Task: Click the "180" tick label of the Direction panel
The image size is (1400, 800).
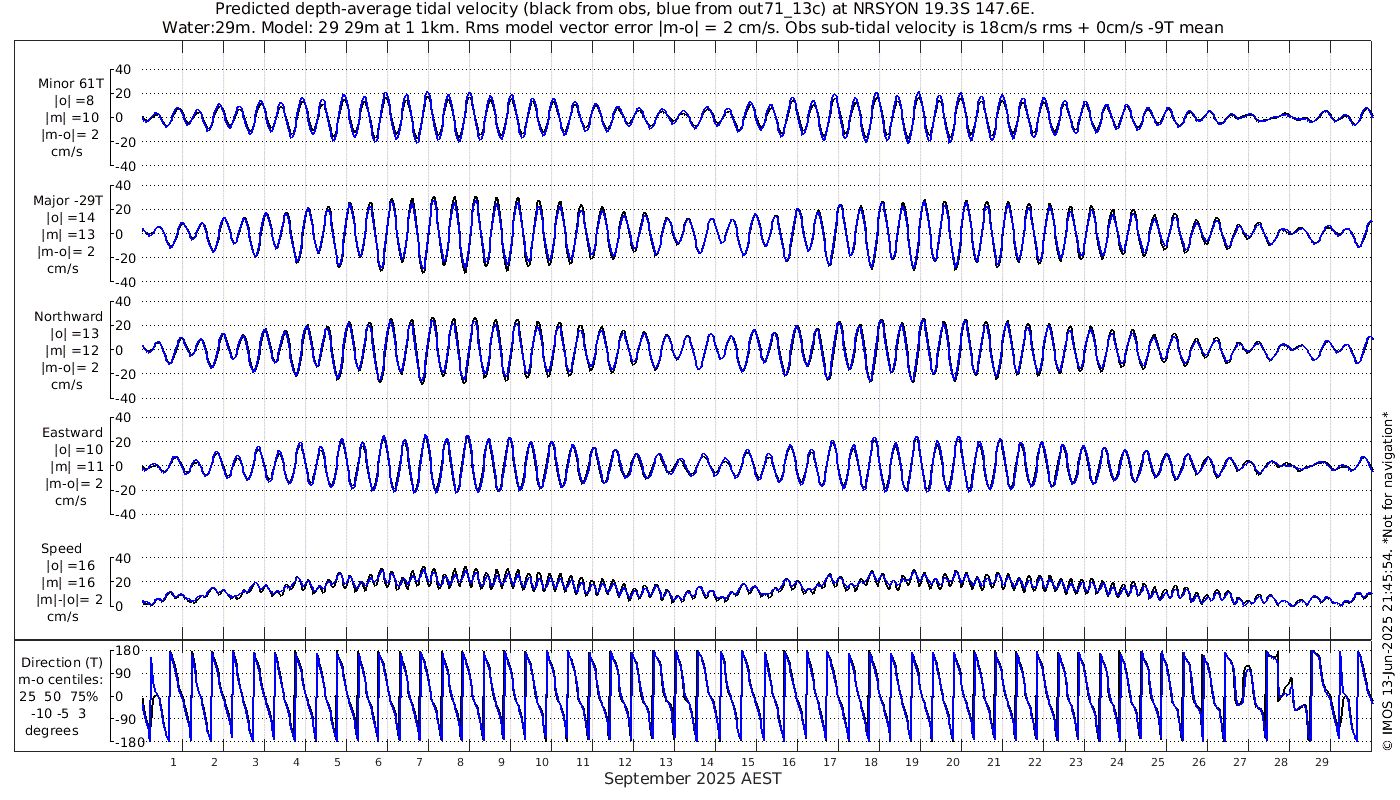Action: (x=125, y=651)
